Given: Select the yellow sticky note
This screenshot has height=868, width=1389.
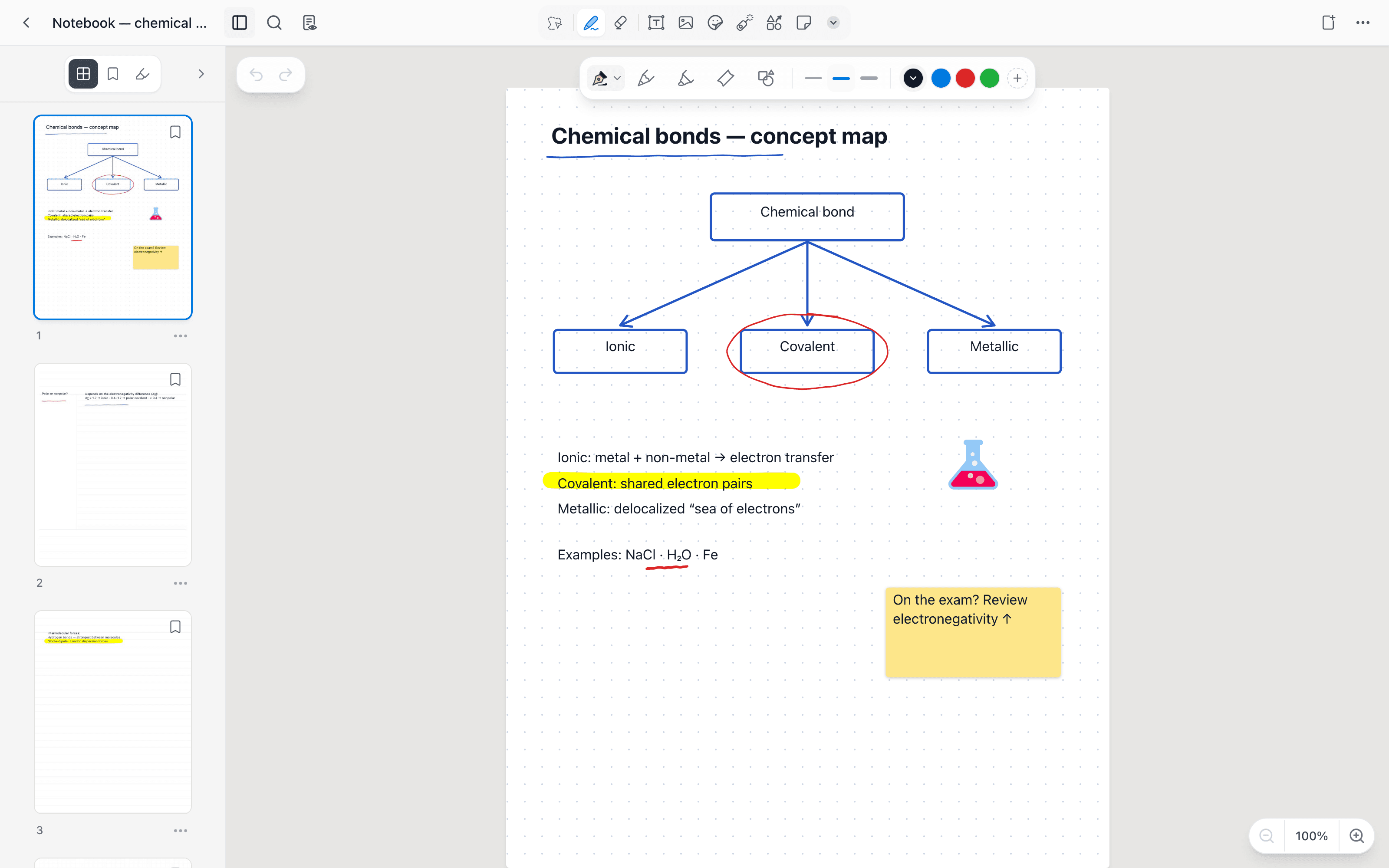Looking at the screenshot, I should click(x=973, y=632).
